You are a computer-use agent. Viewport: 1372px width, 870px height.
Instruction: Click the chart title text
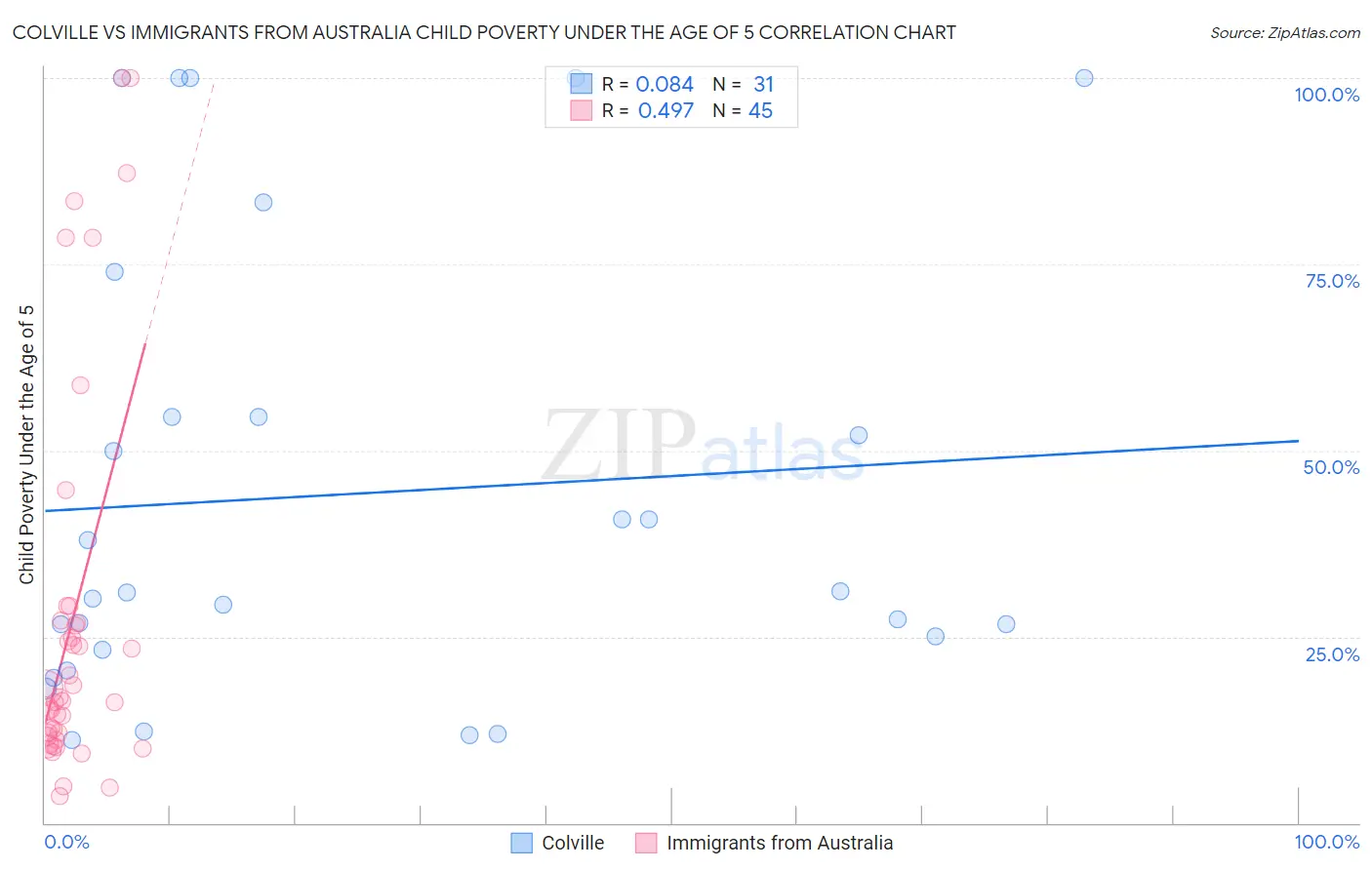click(484, 33)
